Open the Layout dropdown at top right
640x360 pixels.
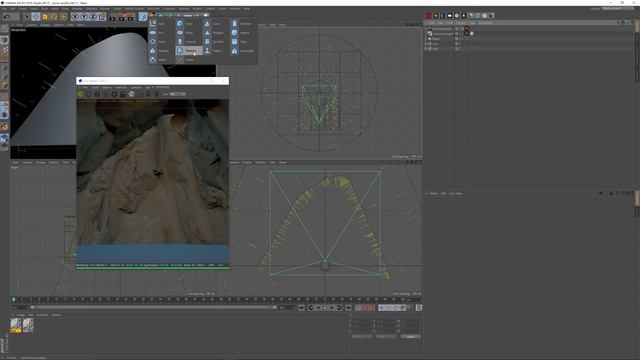[617, 9]
